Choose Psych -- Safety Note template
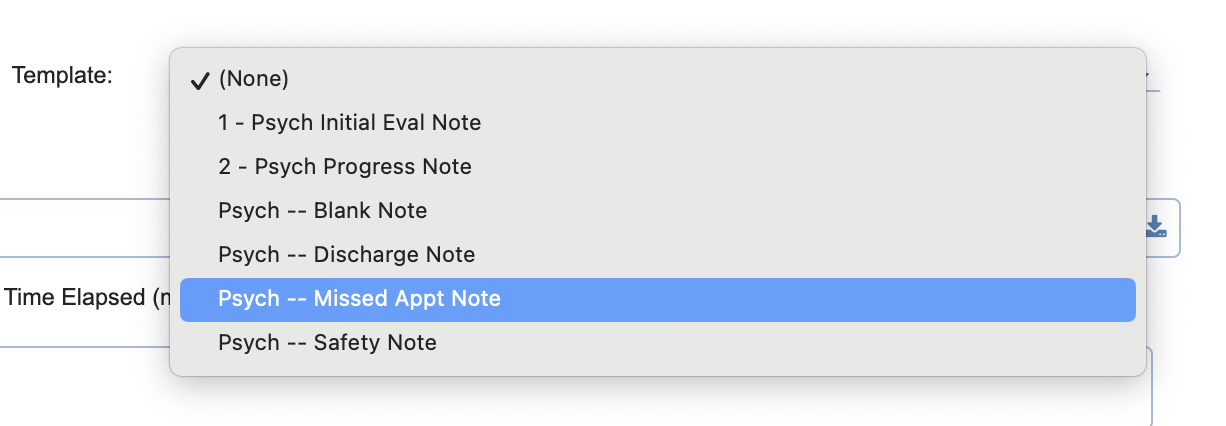Screen dimensions: 1226x426 [658, 343]
